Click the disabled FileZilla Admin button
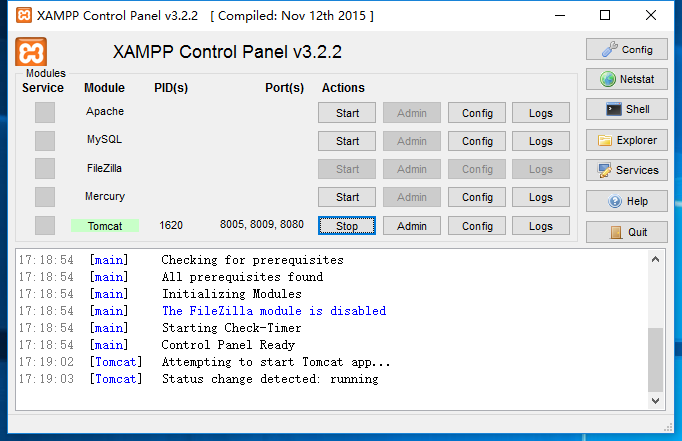The image size is (682, 441). point(411,169)
